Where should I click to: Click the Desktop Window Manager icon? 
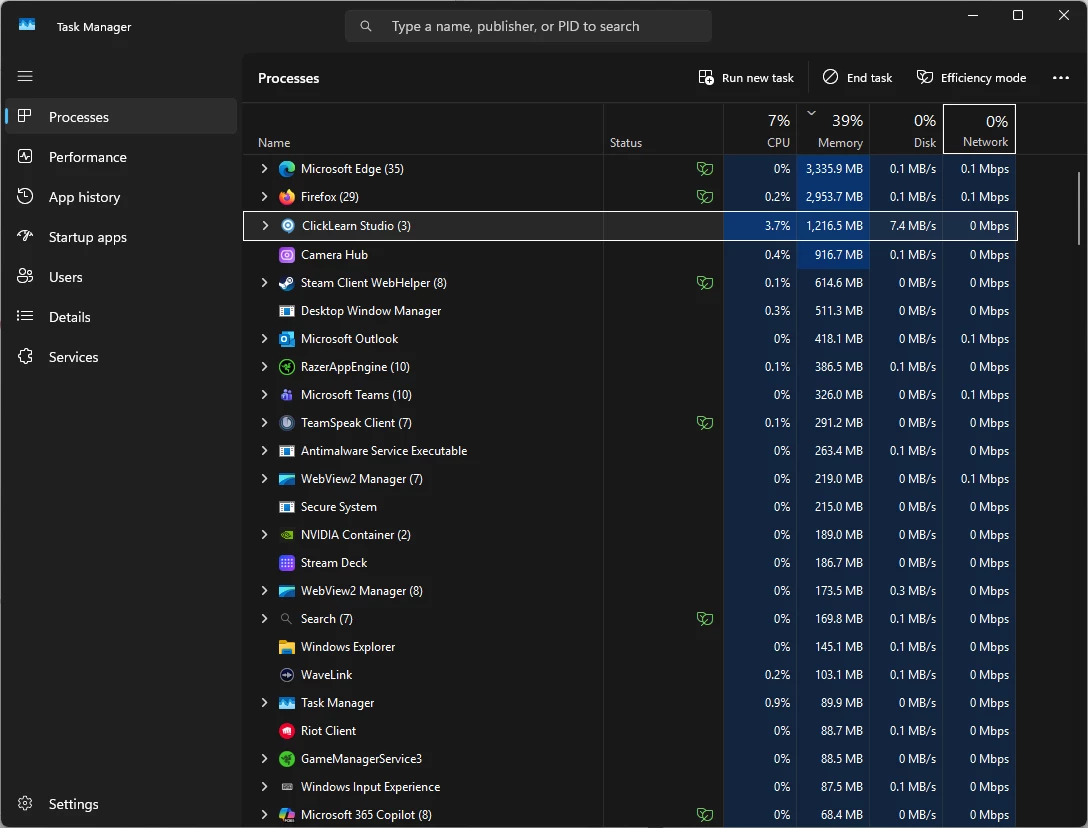287,311
